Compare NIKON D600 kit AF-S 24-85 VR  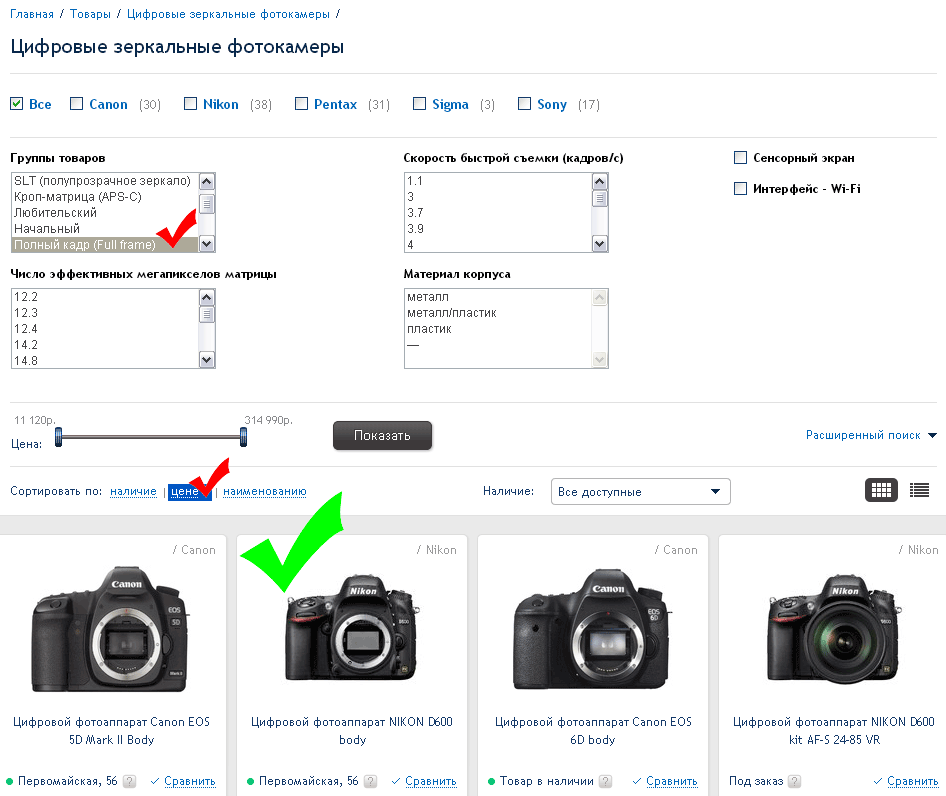[x=912, y=781]
